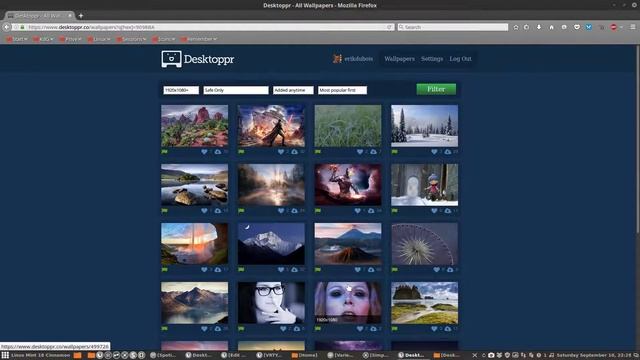Expand the Remember bookmark folder
640x360 pixels.
pyautogui.click(x=198, y=39)
